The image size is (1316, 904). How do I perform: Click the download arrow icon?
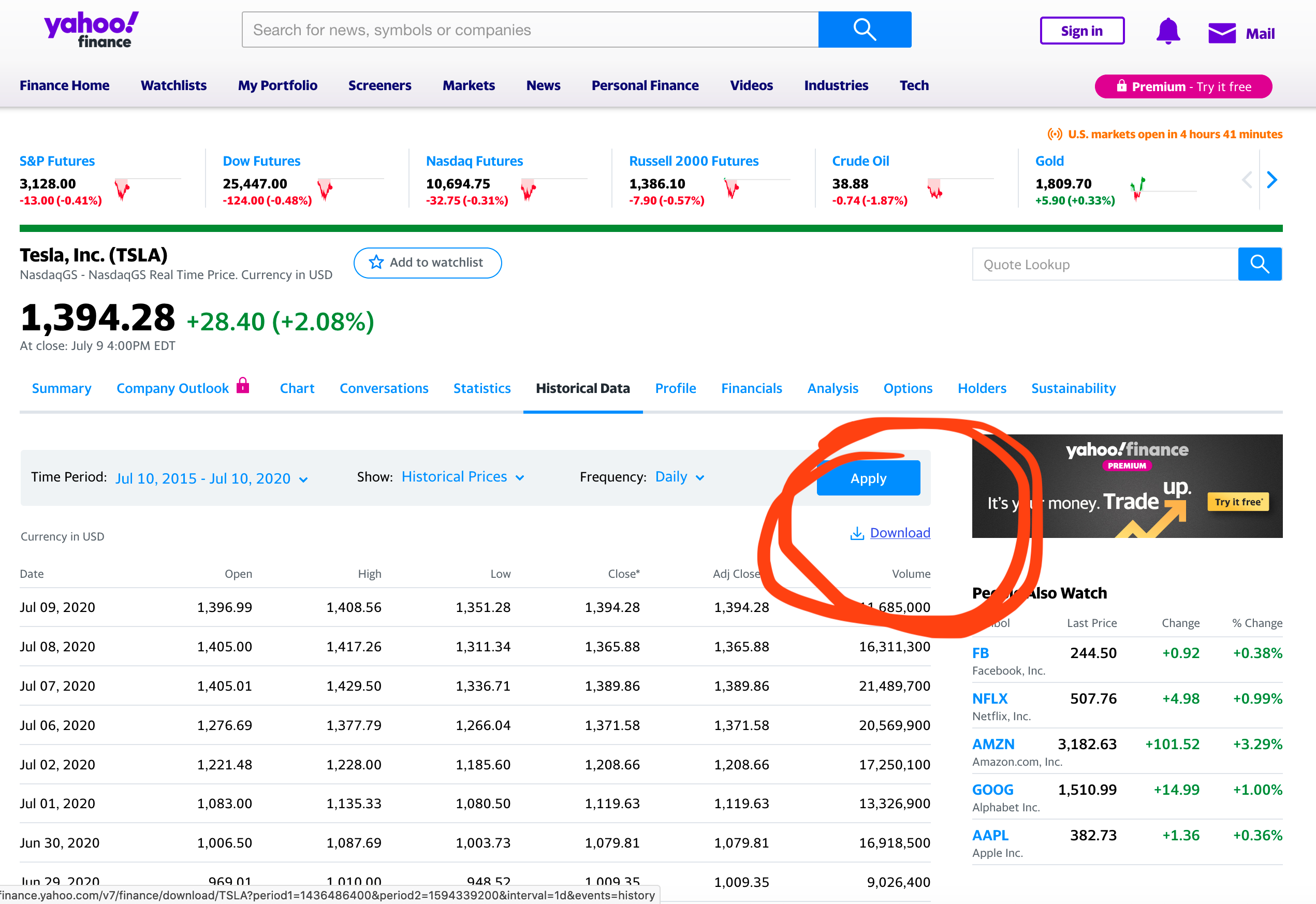(857, 534)
